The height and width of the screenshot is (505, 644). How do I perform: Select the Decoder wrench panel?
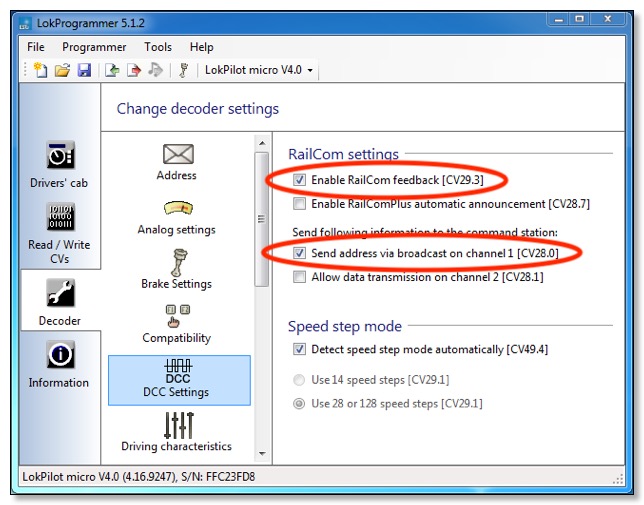tap(60, 302)
